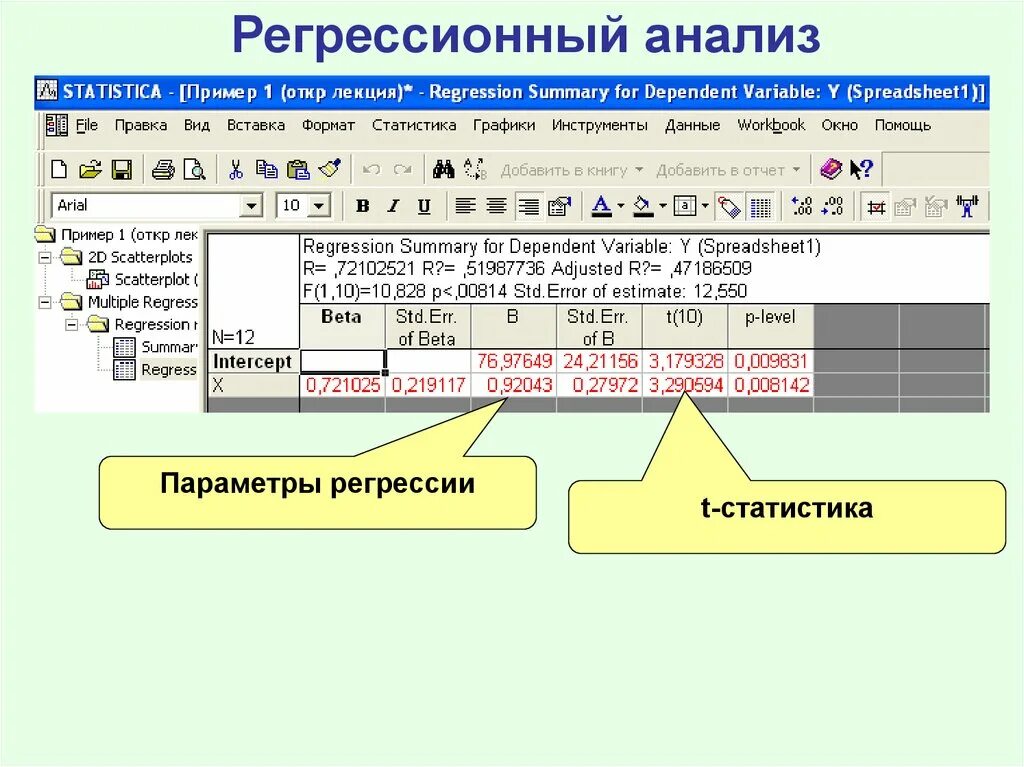Screen dimensions: 1024x767
Task: Toggle Italic formatting
Action: 393,207
